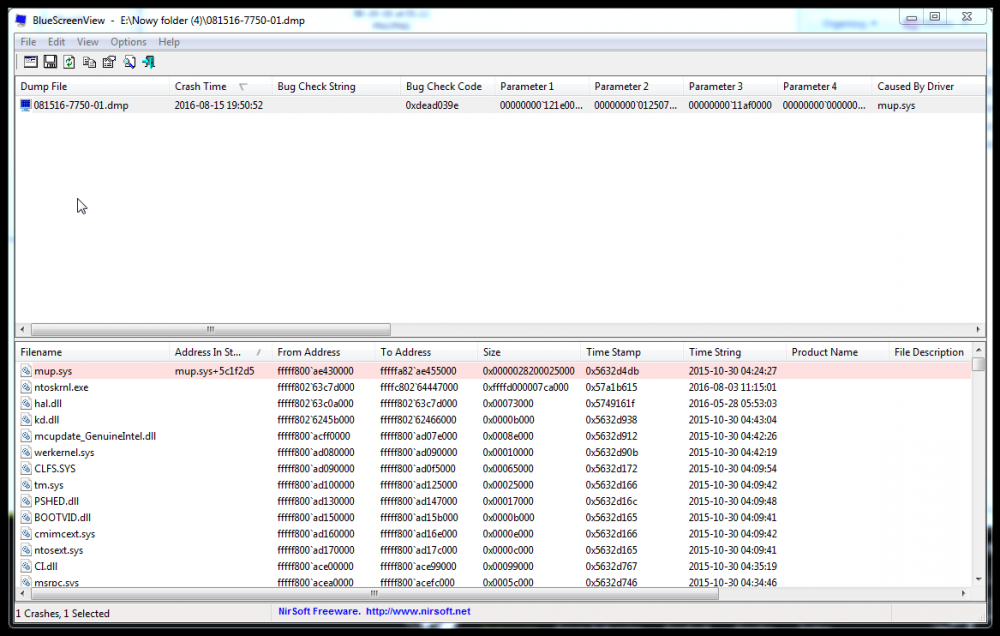The image size is (1000, 636).
Task: Open the Help menu
Action: tap(169, 42)
